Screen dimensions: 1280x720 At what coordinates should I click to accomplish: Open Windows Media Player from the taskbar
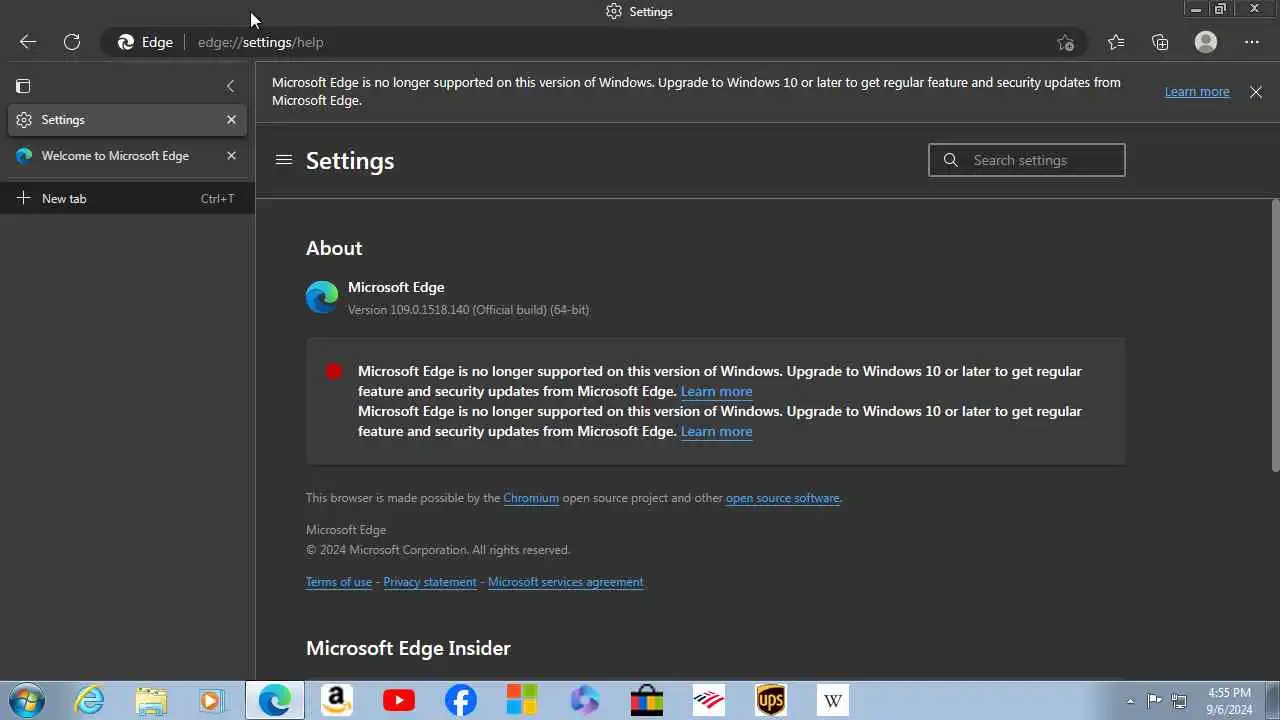point(212,700)
